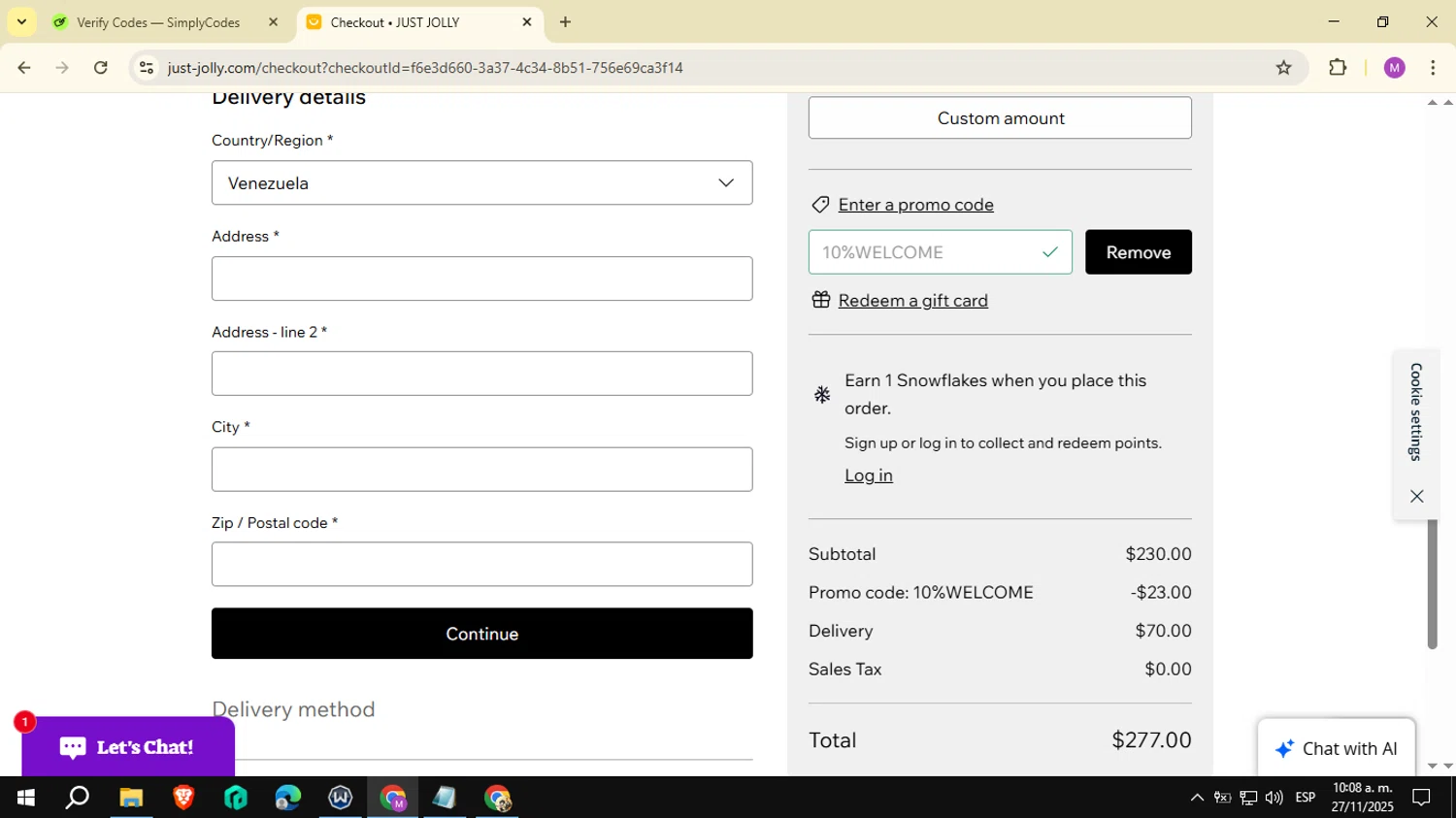Focus the Address line 2 field

click(x=481, y=374)
